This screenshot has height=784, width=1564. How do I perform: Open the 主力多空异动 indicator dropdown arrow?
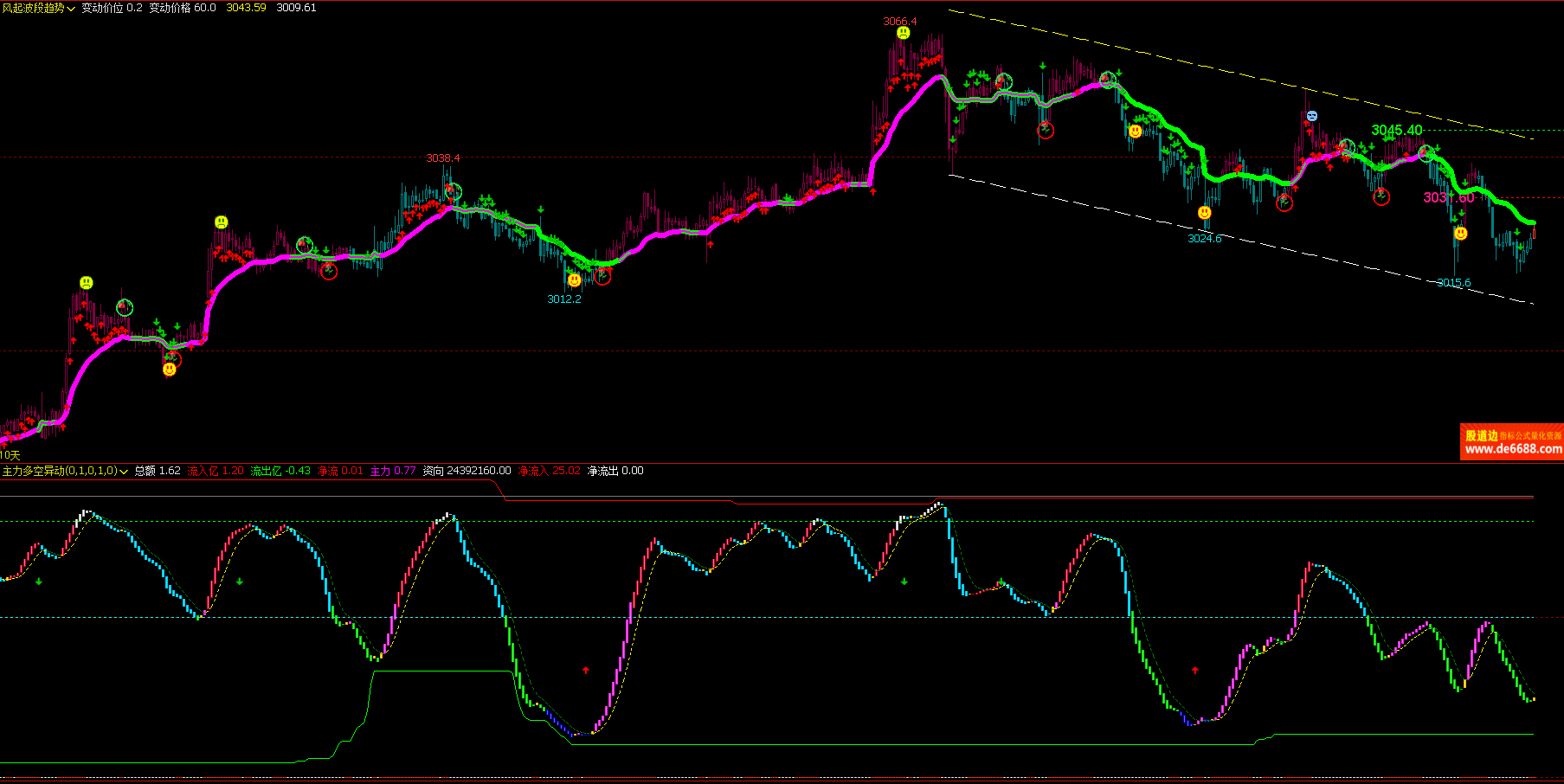pyautogui.click(x=124, y=472)
